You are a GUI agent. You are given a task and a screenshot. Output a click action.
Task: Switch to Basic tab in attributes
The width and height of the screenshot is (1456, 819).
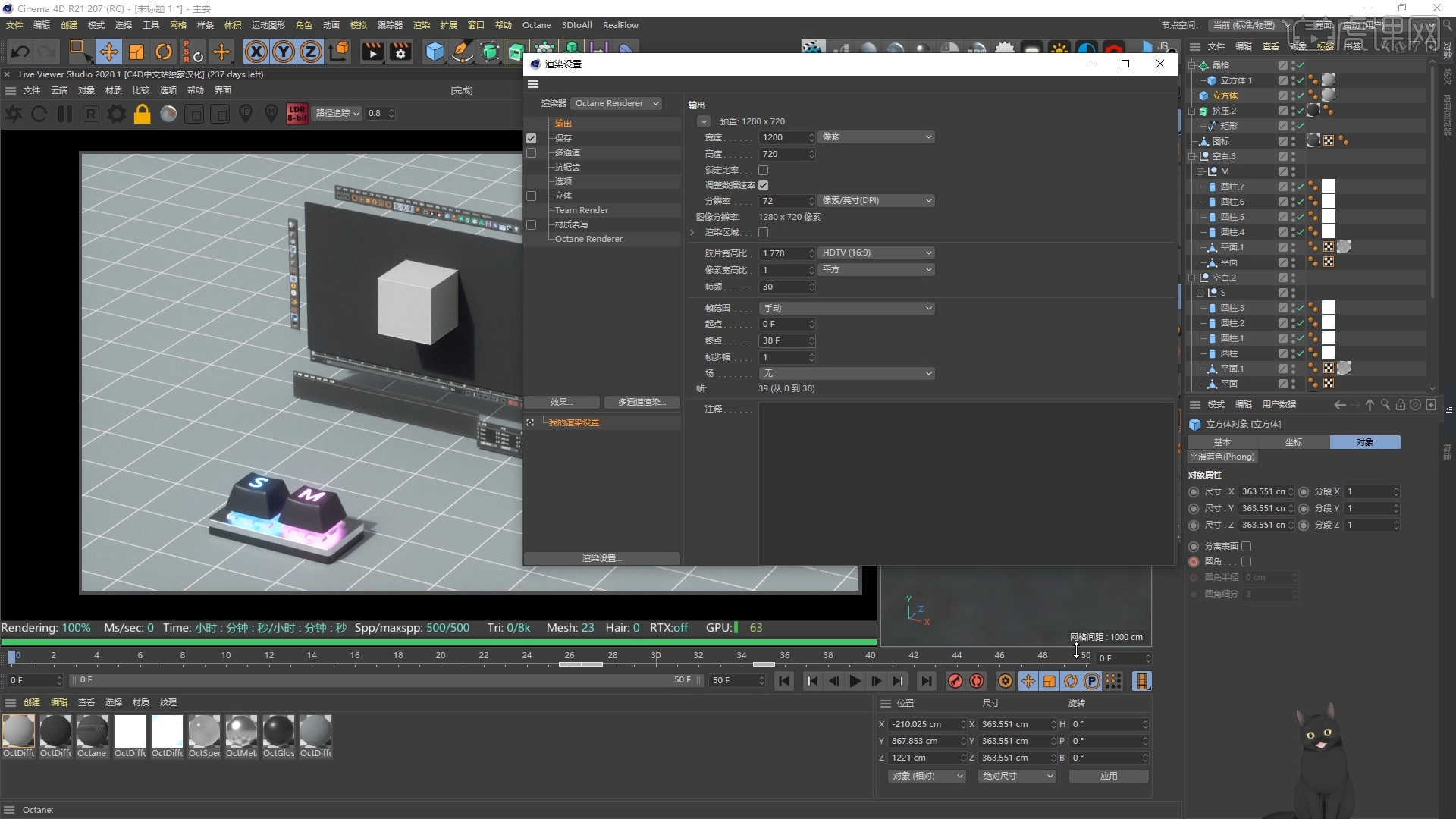[x=1222, y=442]
